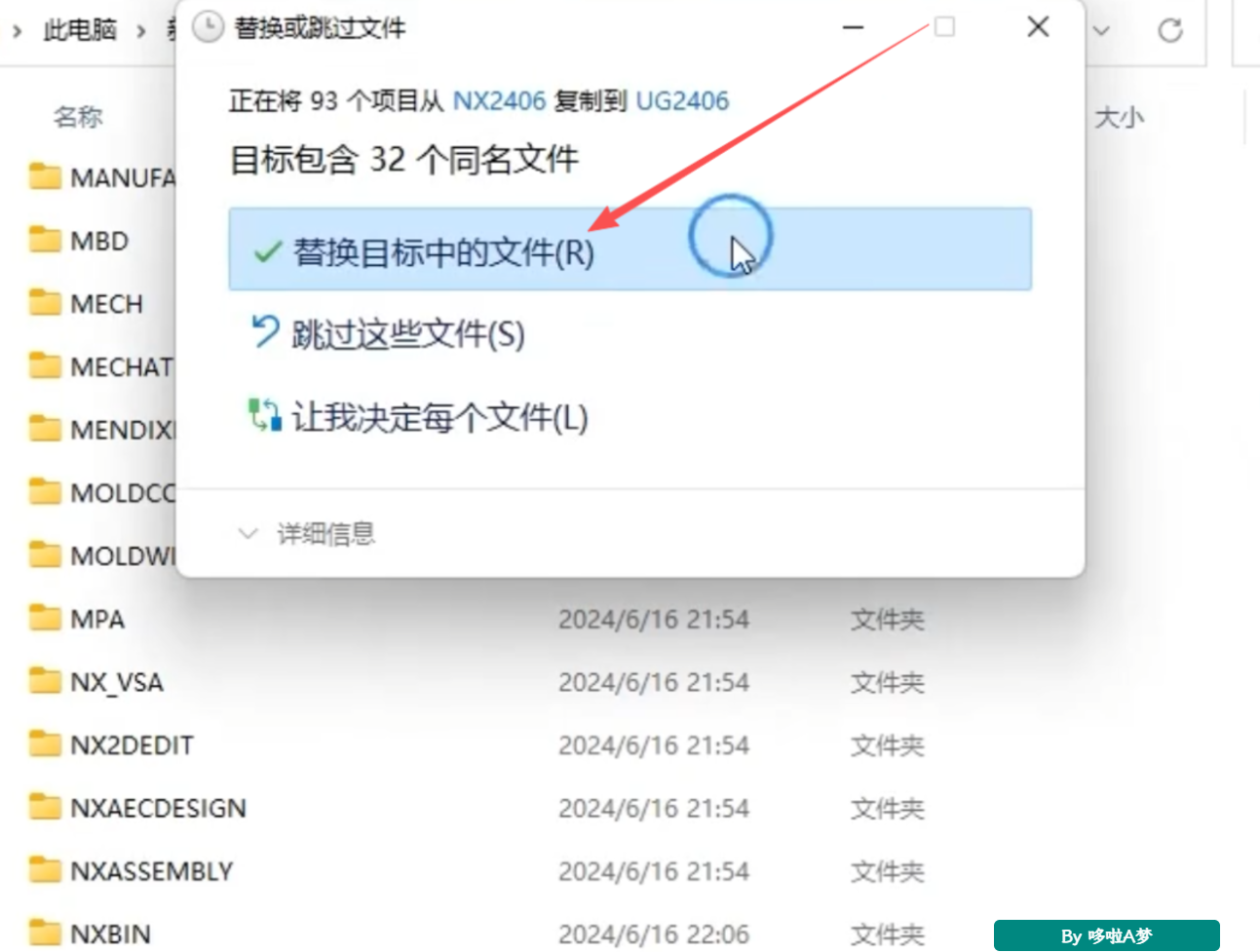Click the NXASSEMBLY folder name
Viewport: 1260px width, 952px height.
click(x=152, y=871)
